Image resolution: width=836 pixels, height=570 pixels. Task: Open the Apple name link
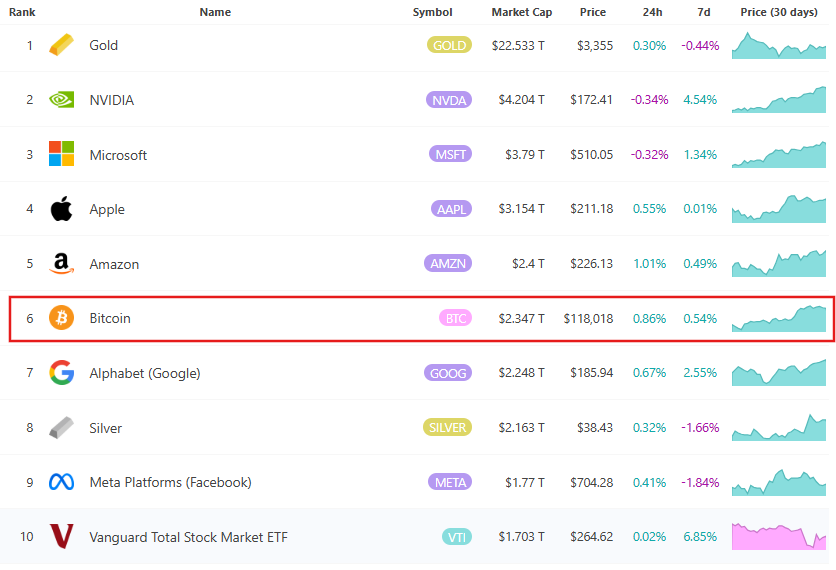click(107, 210)
